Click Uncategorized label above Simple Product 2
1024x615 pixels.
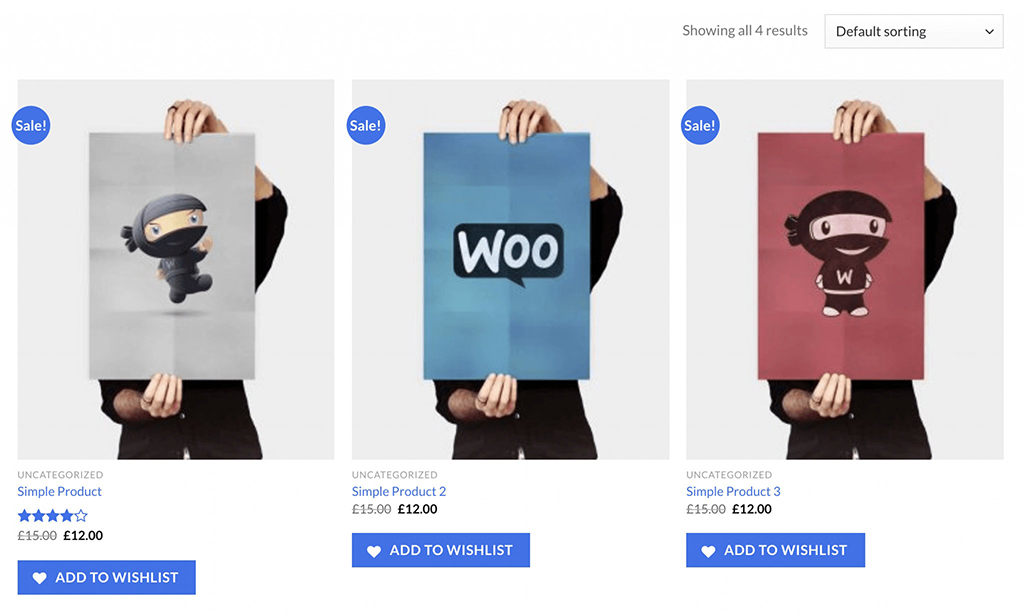point(394,475)
